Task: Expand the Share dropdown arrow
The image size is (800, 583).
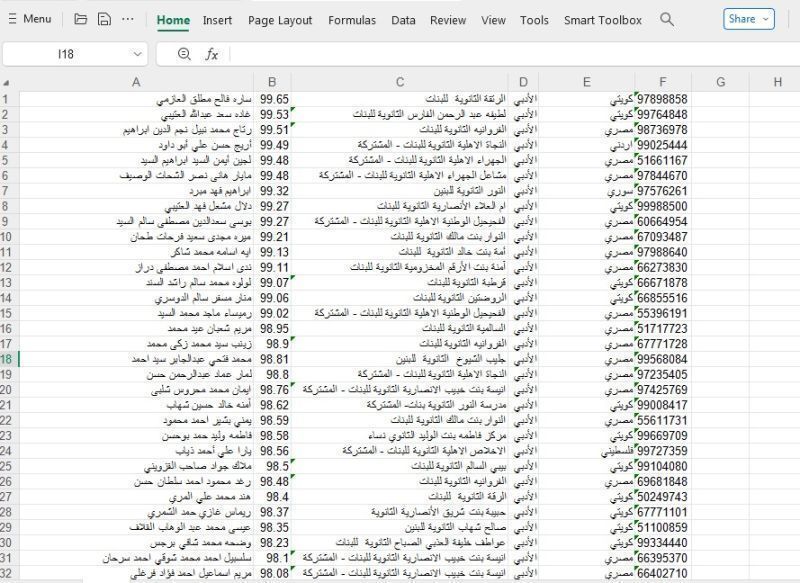Action: (765, 19)
